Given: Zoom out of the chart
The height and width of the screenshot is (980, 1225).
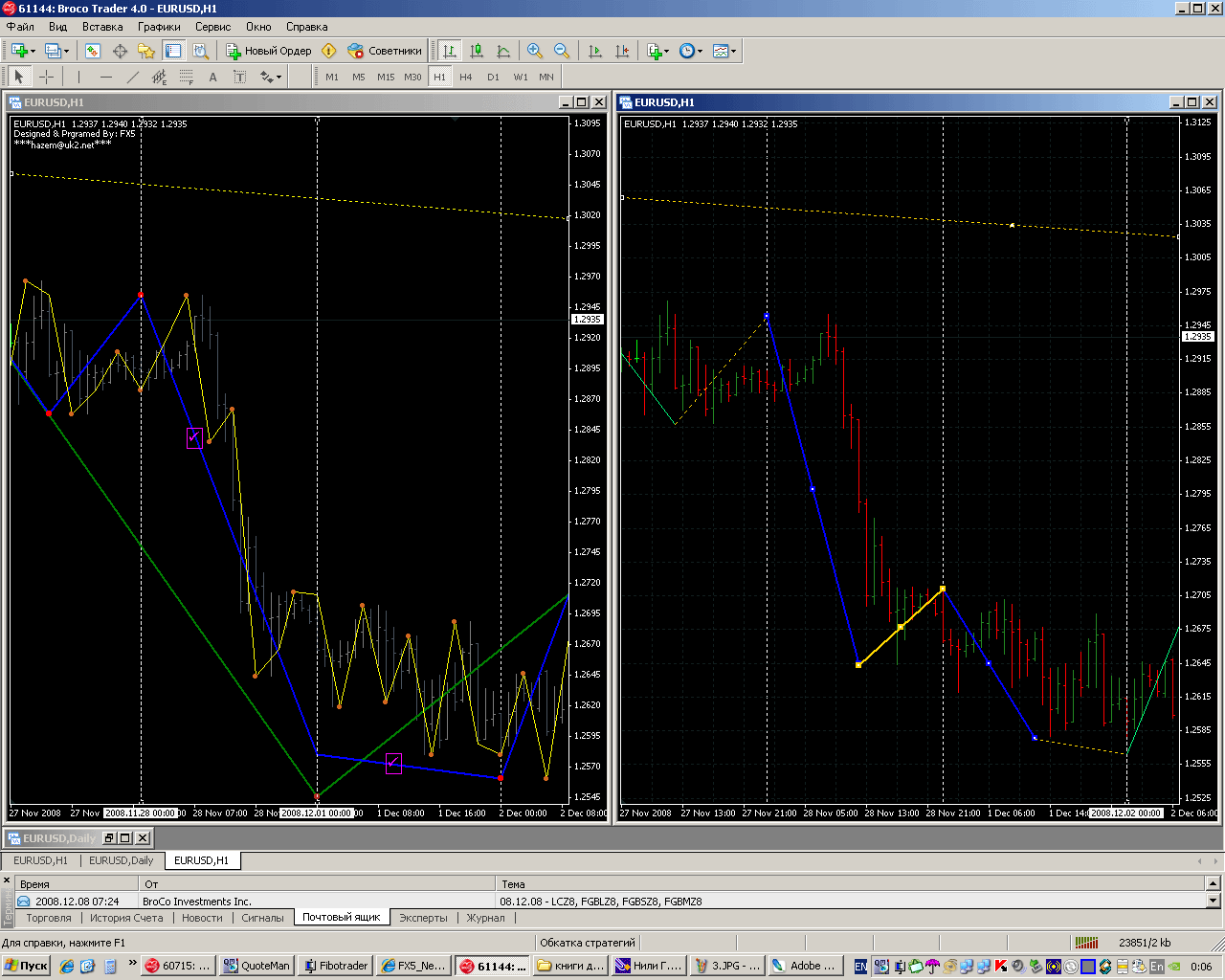Looking at the screenshot, I should point(562,51).
